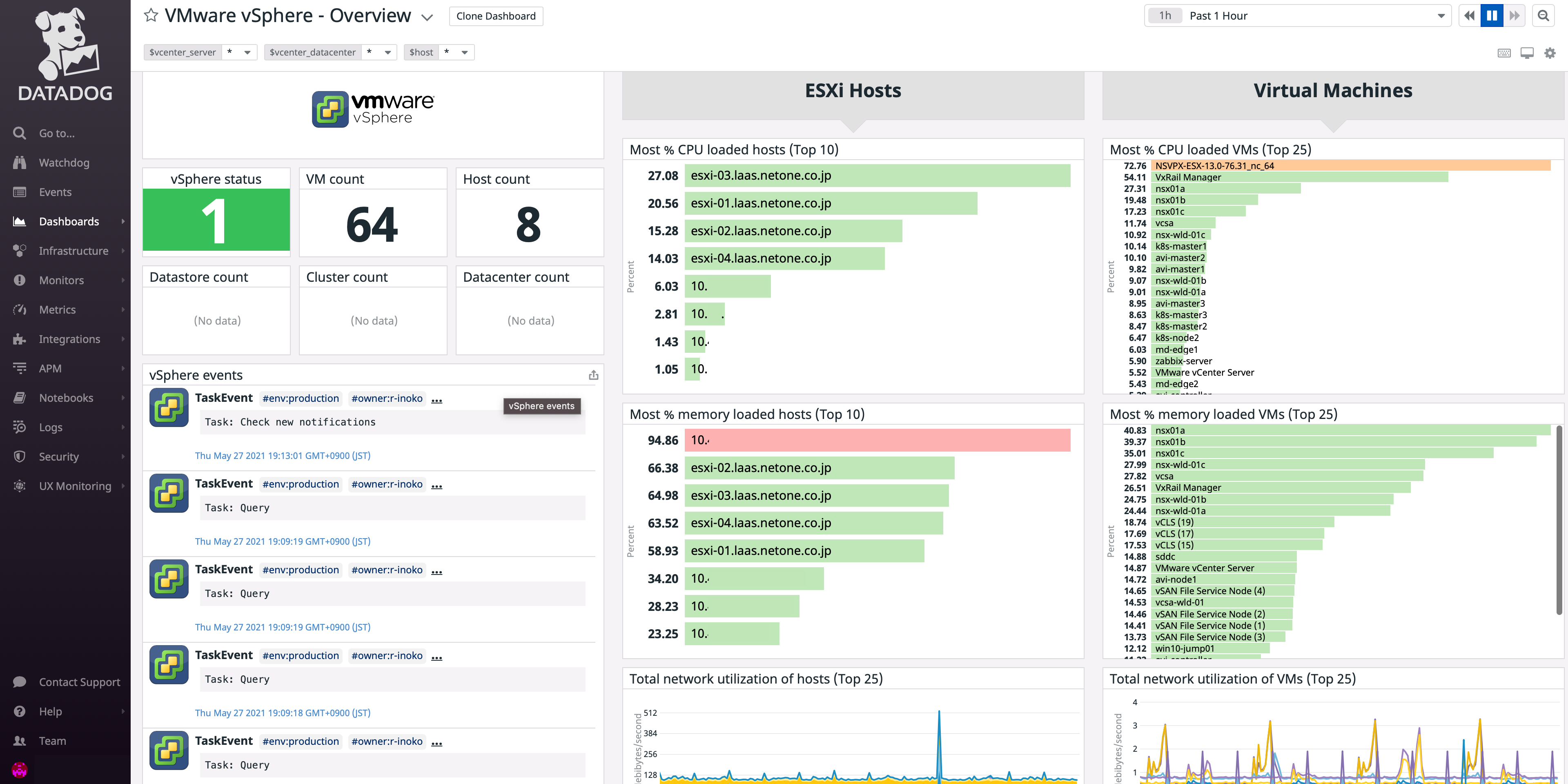The width and height of the screenshot is (1568, 784).
Task: Click the Metrics sidebar icon
Action: pyautogui.click(x=20, y=309)
